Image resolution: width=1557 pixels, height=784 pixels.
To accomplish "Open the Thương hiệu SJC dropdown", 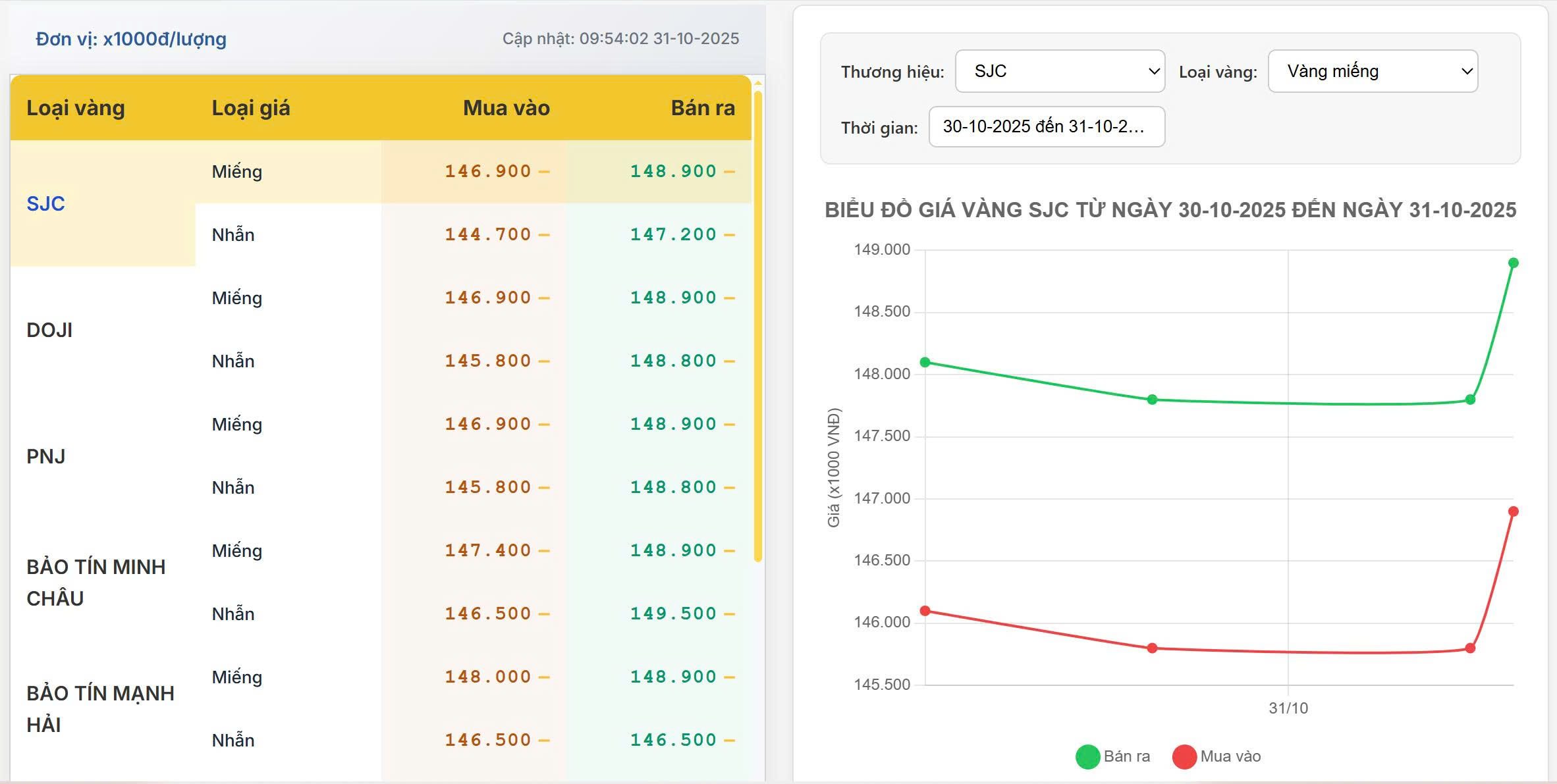I will click(x=1060, y=71).
